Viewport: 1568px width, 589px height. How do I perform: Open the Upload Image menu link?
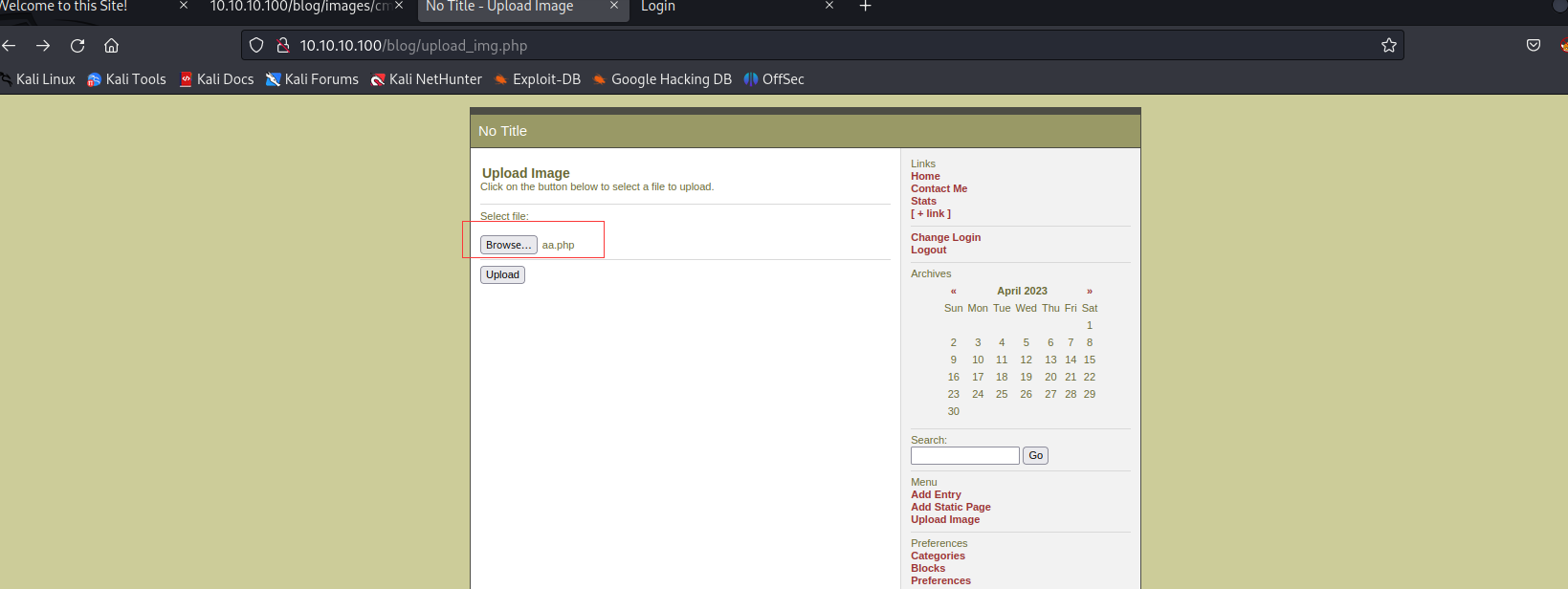coord(944,519)
